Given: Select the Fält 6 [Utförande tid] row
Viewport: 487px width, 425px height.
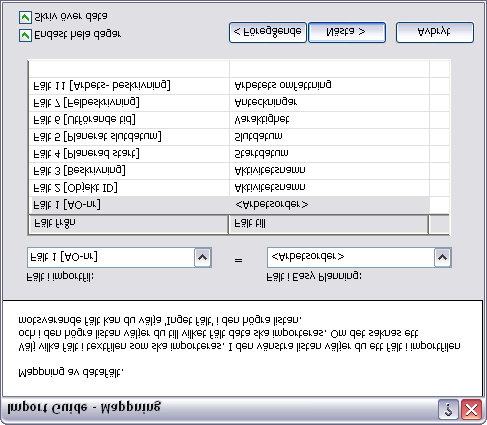Looking at the screenshot, I should [229, 120].
